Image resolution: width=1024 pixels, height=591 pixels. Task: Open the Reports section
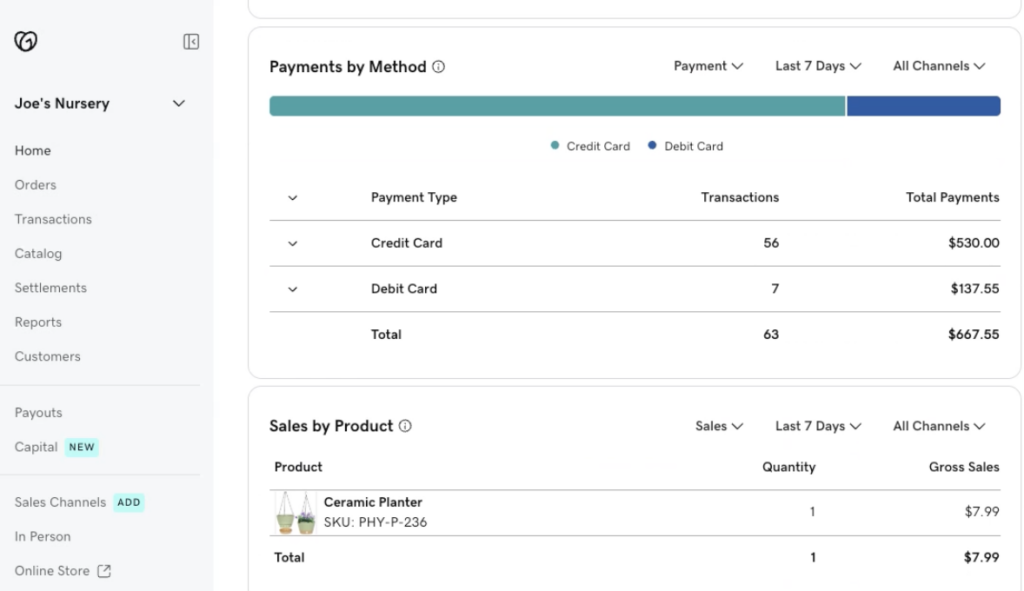pos(38,322)
